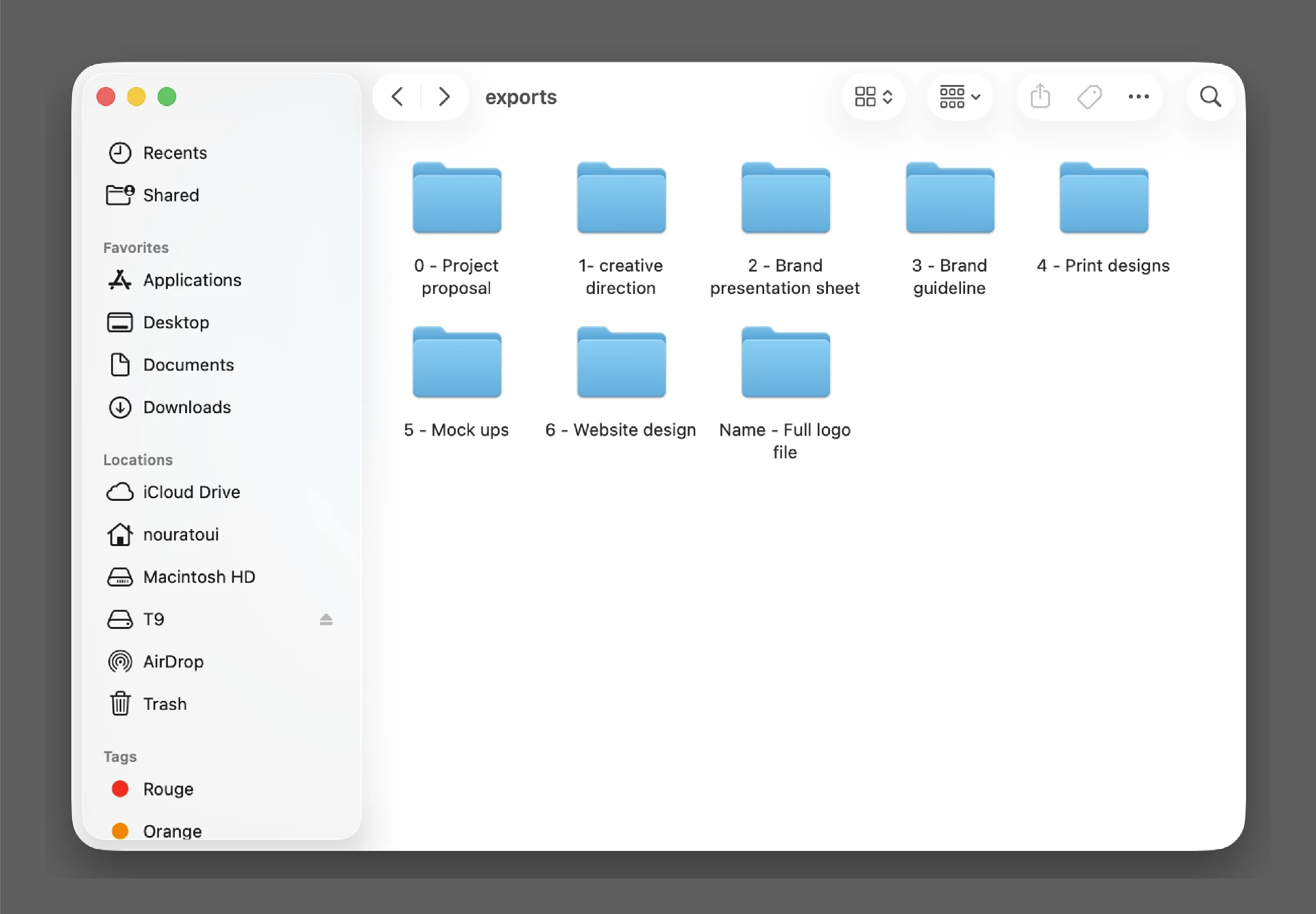Screen dimensions: 1316x914
Task: Select the '4 - Print designs' folder icon
Action: pos(1104,198)
